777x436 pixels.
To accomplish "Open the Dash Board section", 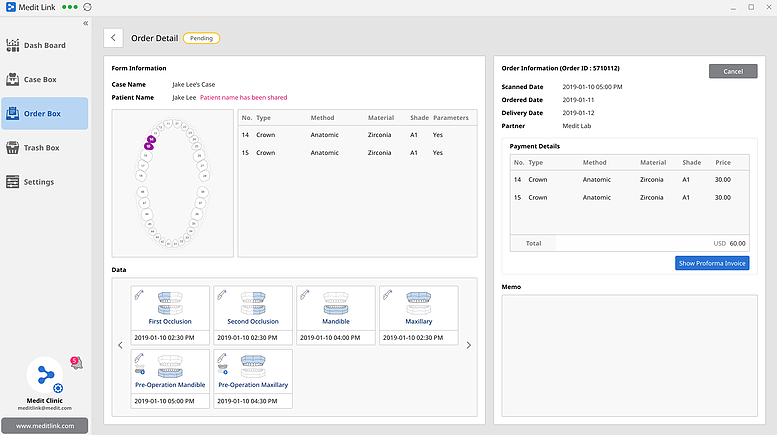I will [44, 45].
